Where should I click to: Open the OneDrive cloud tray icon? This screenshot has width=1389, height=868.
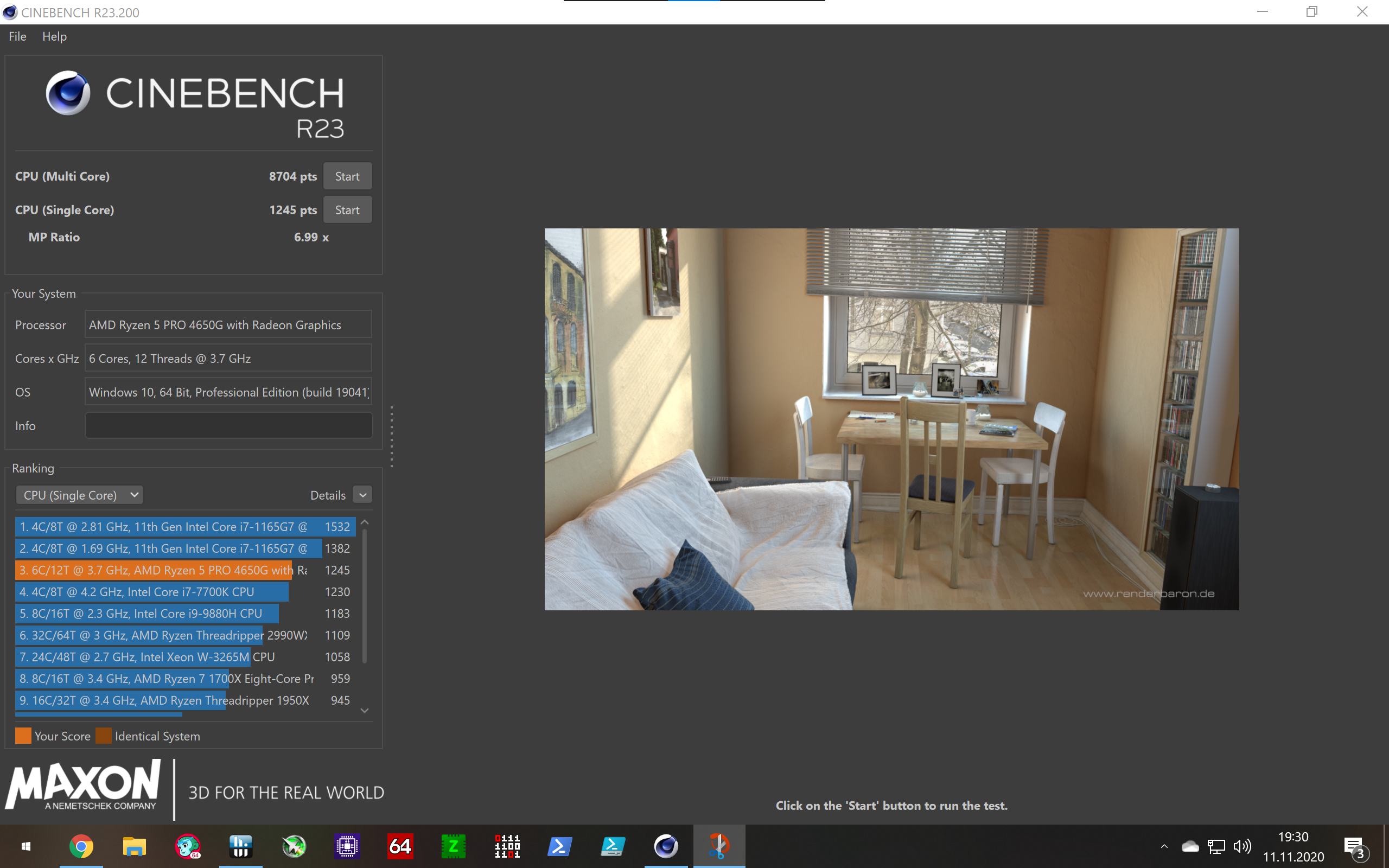(1190, 846)
